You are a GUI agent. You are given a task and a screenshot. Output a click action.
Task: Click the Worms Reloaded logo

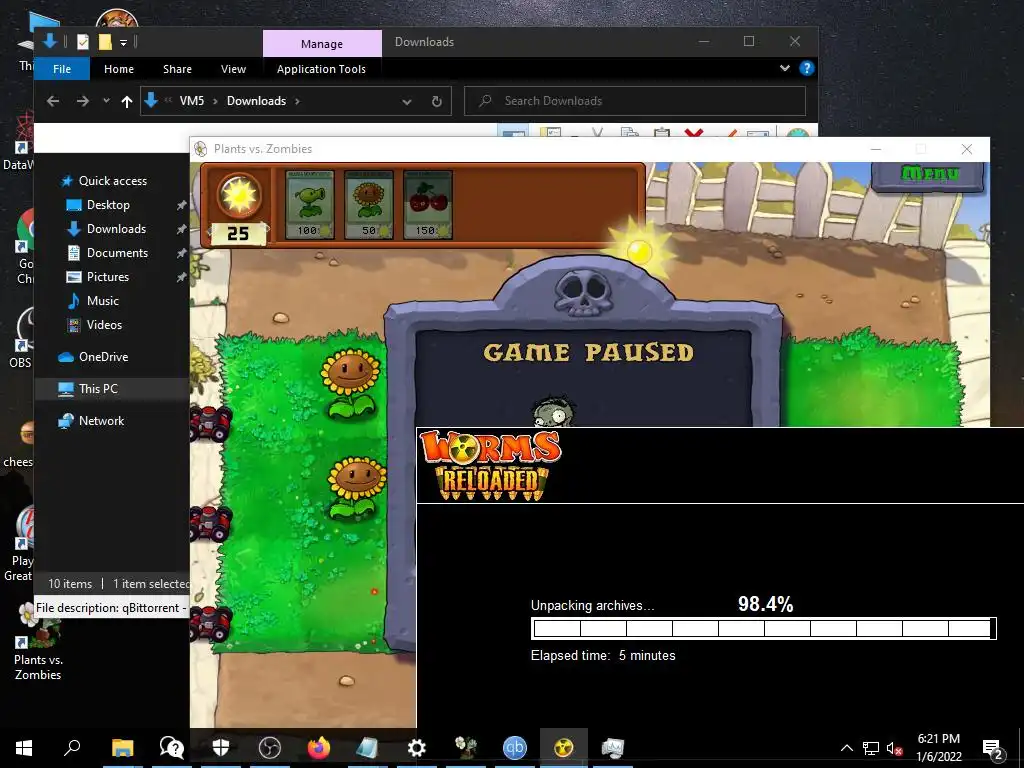490,465
